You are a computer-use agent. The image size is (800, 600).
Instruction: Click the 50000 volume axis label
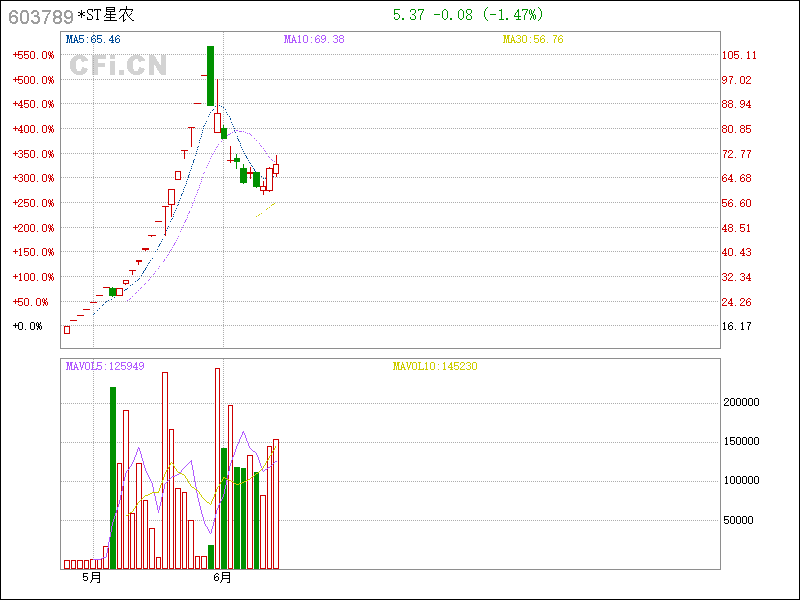741,520
